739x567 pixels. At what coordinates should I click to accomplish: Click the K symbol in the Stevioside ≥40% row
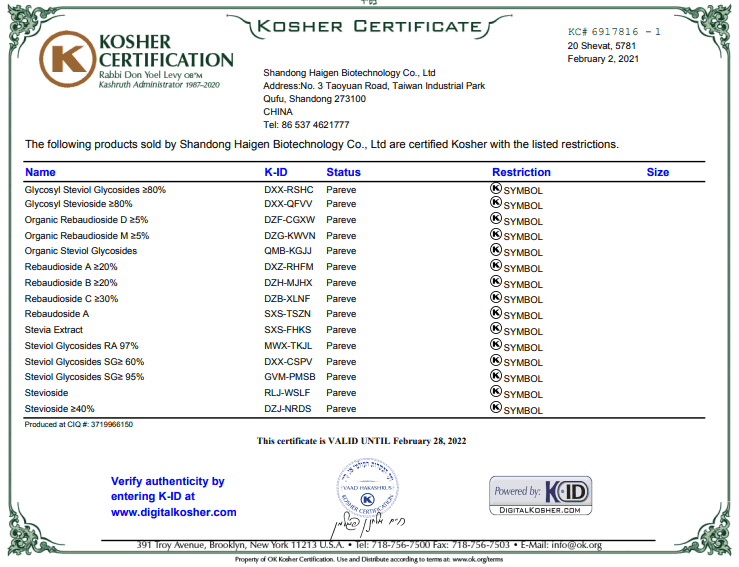click(x=496, y=407)
